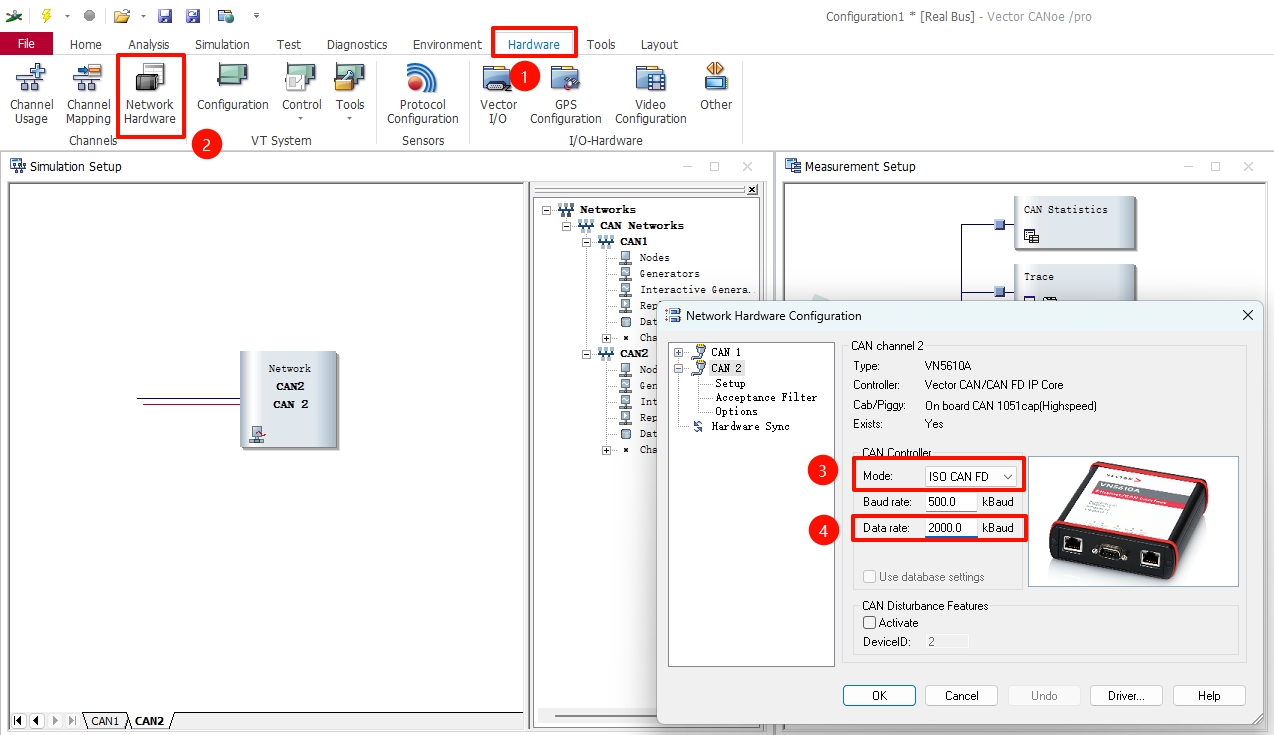Click the Driver... button
This screenshot has width=1274, height=735.
pos(1125,696)
